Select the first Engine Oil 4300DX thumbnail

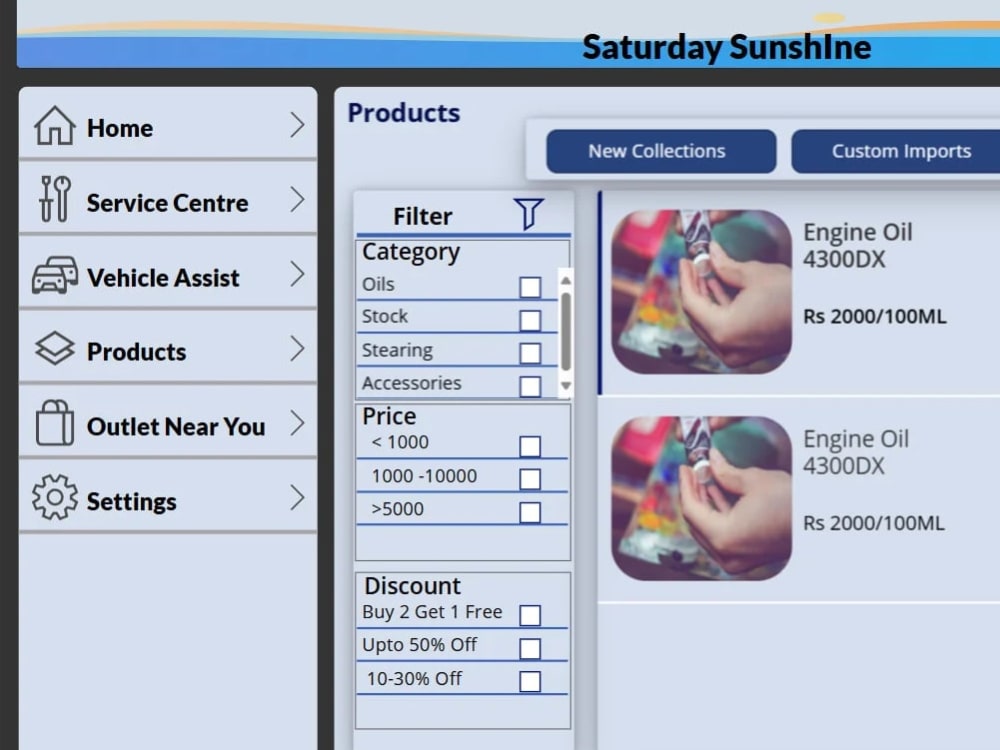click(x=702, y=291)
